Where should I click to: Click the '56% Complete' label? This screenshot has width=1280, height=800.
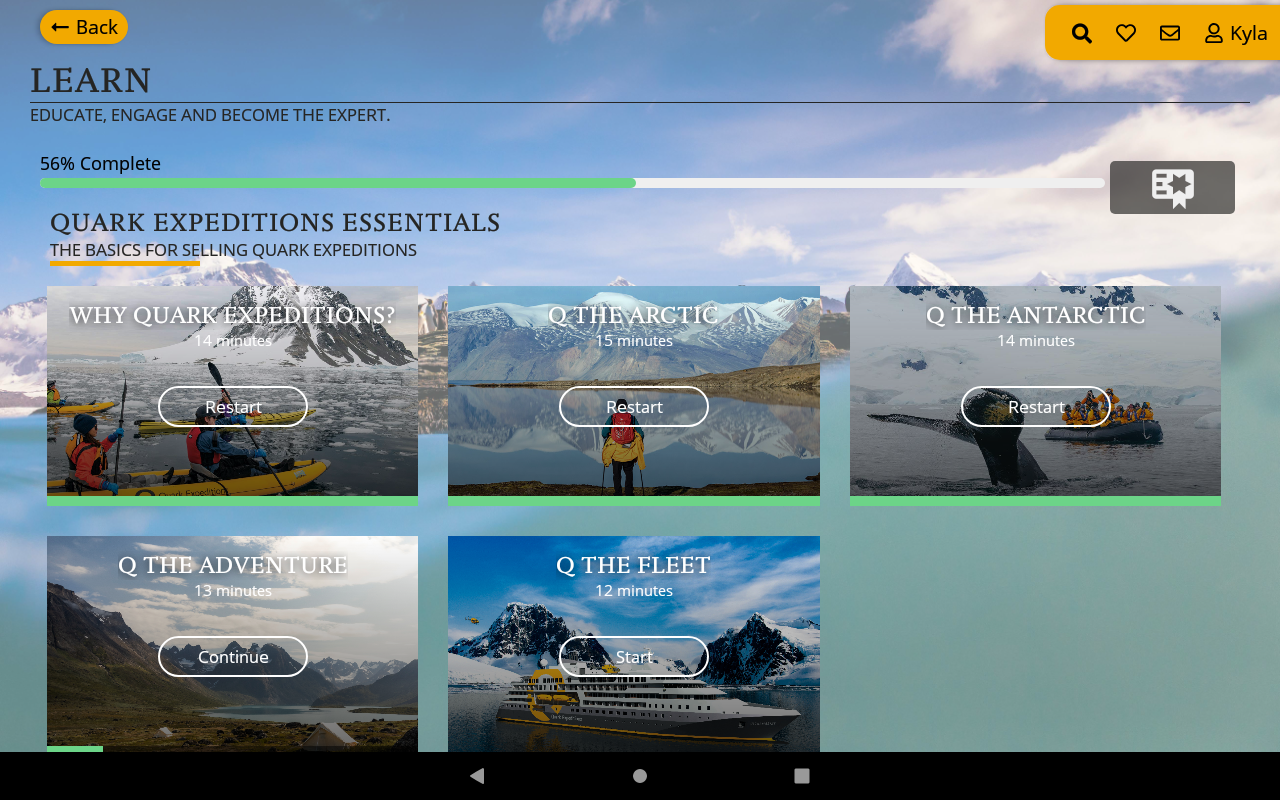(100, 163)
